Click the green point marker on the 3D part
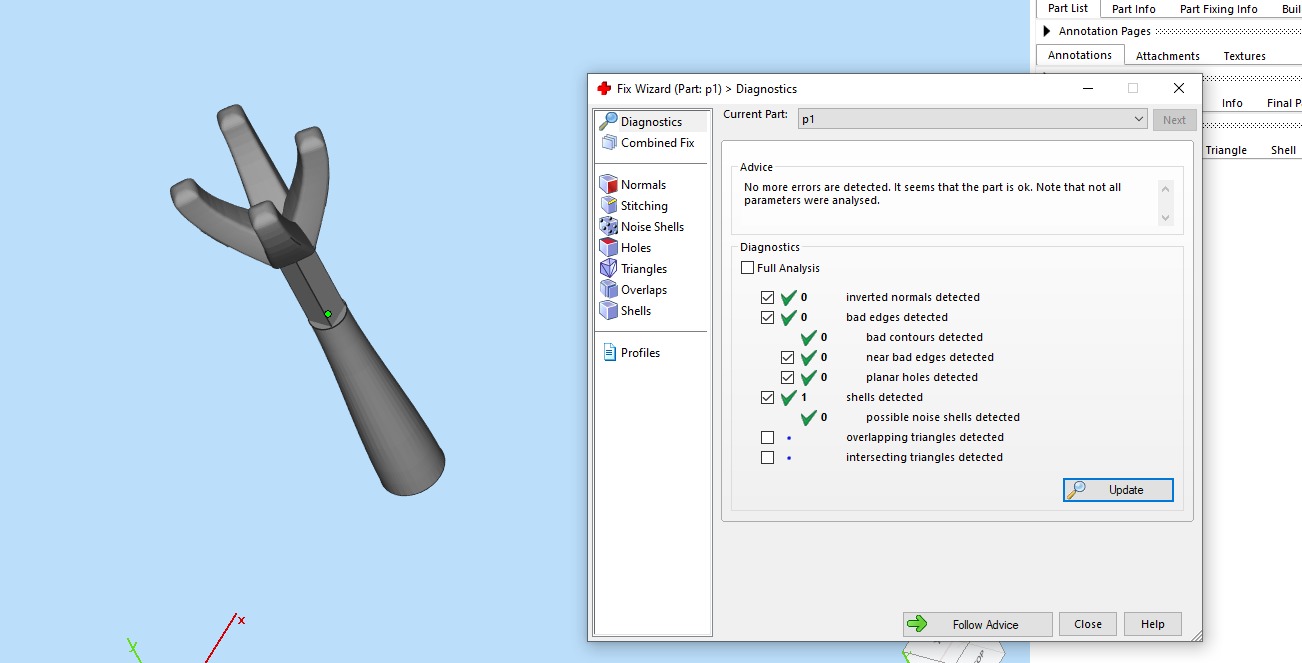The height and width of the screenshot is (663, 1302). coord(327,314)
